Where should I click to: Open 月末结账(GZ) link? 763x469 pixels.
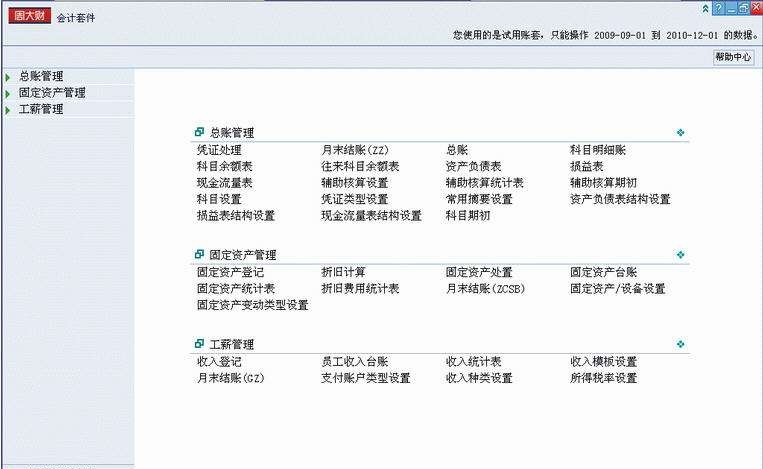coord(231,378)
